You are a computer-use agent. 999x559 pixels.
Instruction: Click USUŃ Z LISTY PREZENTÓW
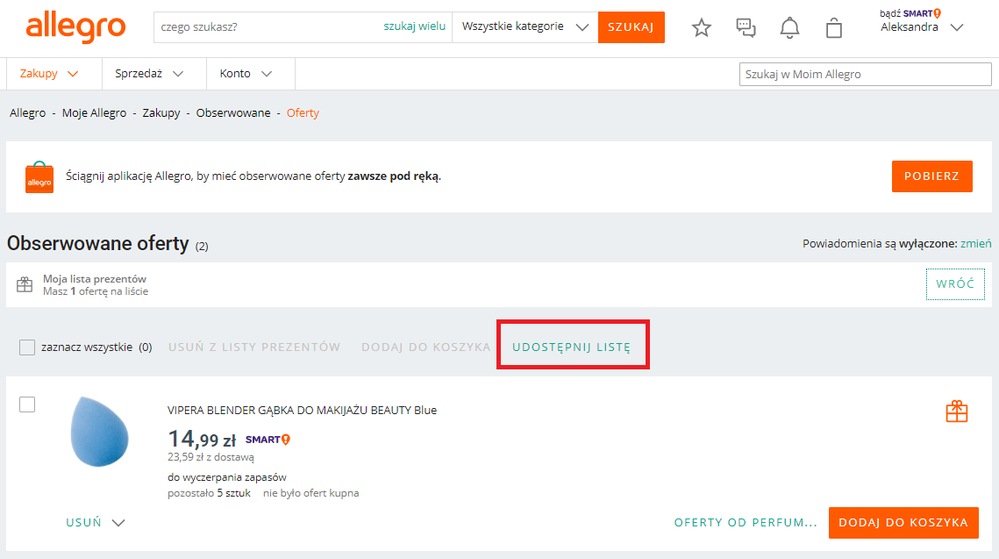254,347
